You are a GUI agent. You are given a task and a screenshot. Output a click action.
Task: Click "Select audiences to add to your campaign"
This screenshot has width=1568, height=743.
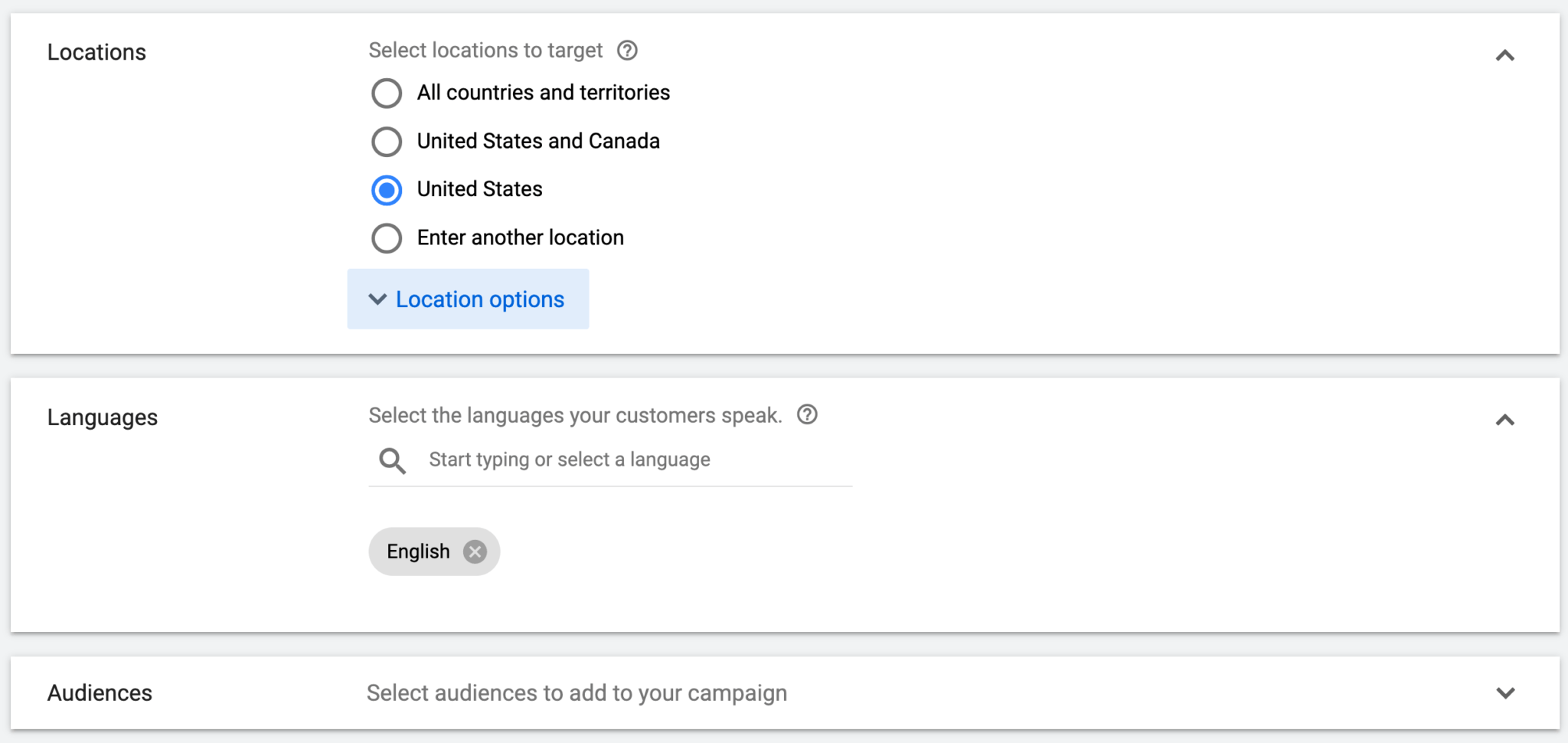576,692
